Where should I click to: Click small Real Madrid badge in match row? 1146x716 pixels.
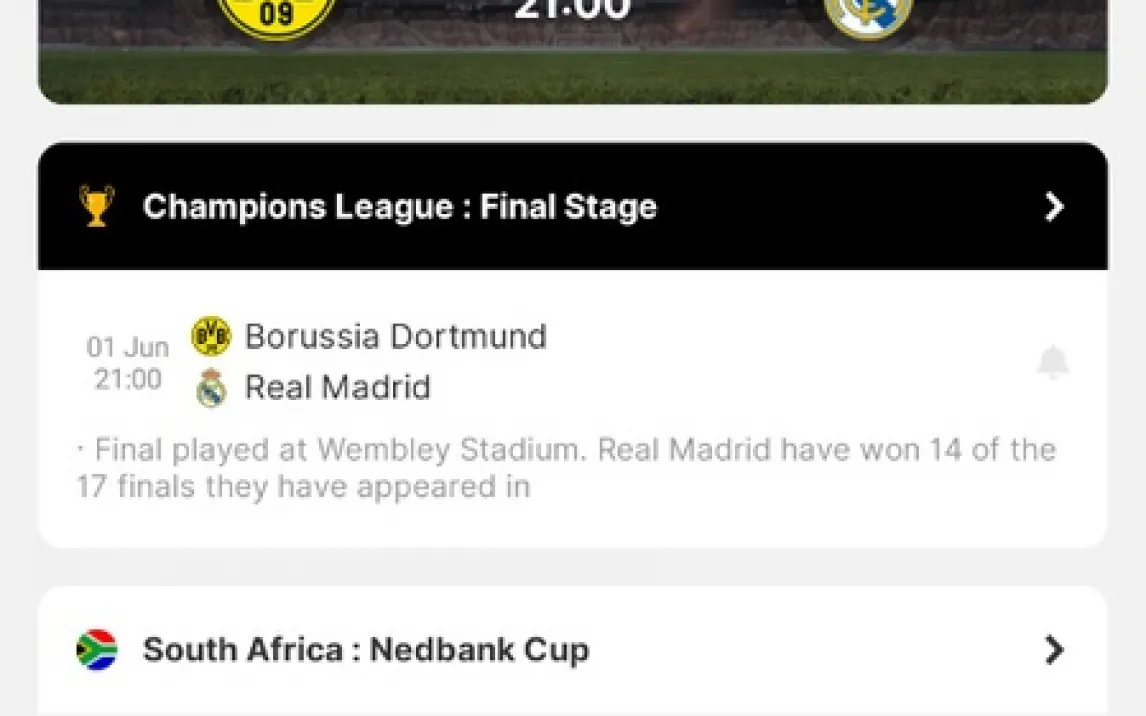click(211, 388)
